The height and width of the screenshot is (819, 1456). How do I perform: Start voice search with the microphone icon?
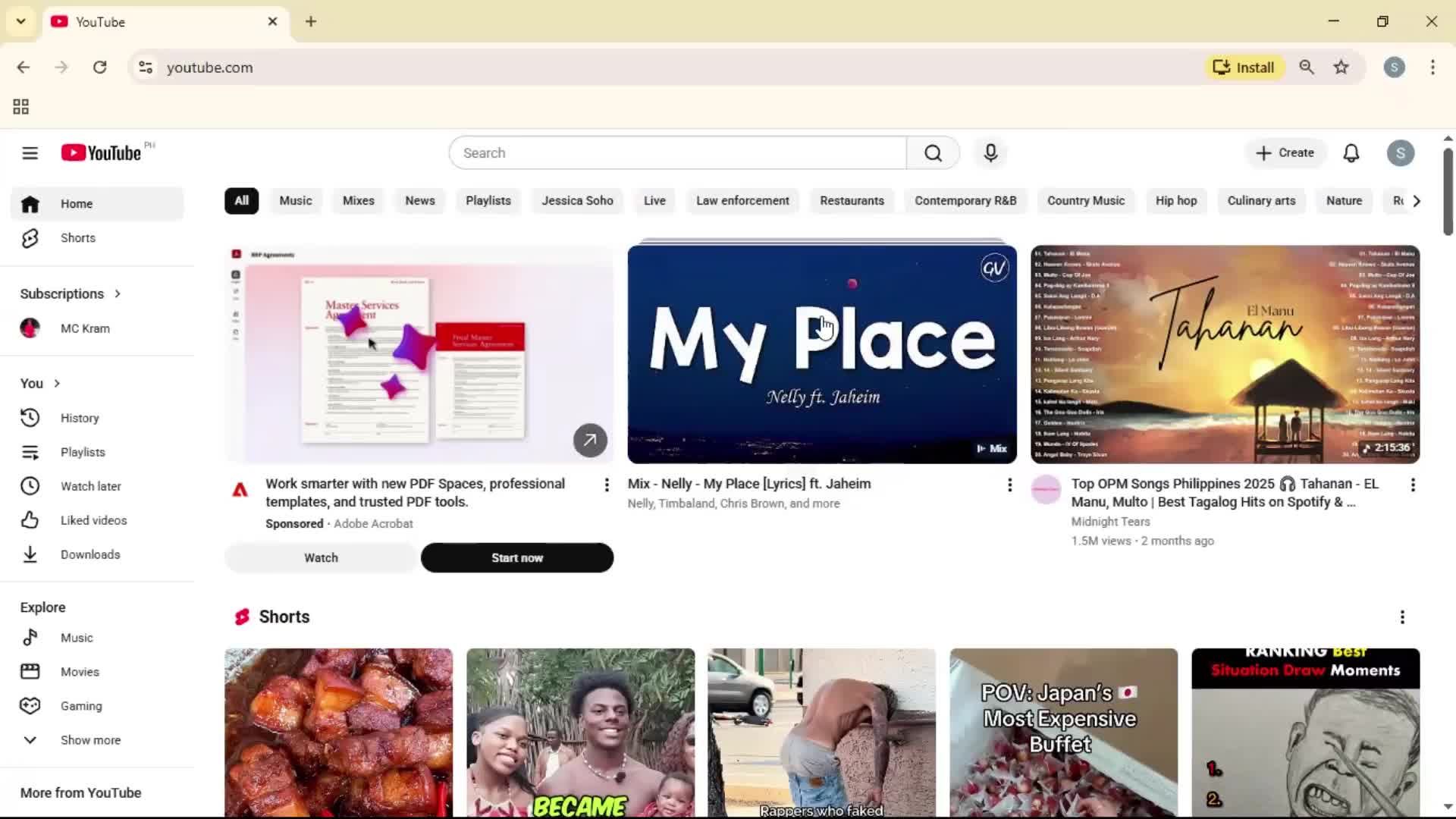990,152
